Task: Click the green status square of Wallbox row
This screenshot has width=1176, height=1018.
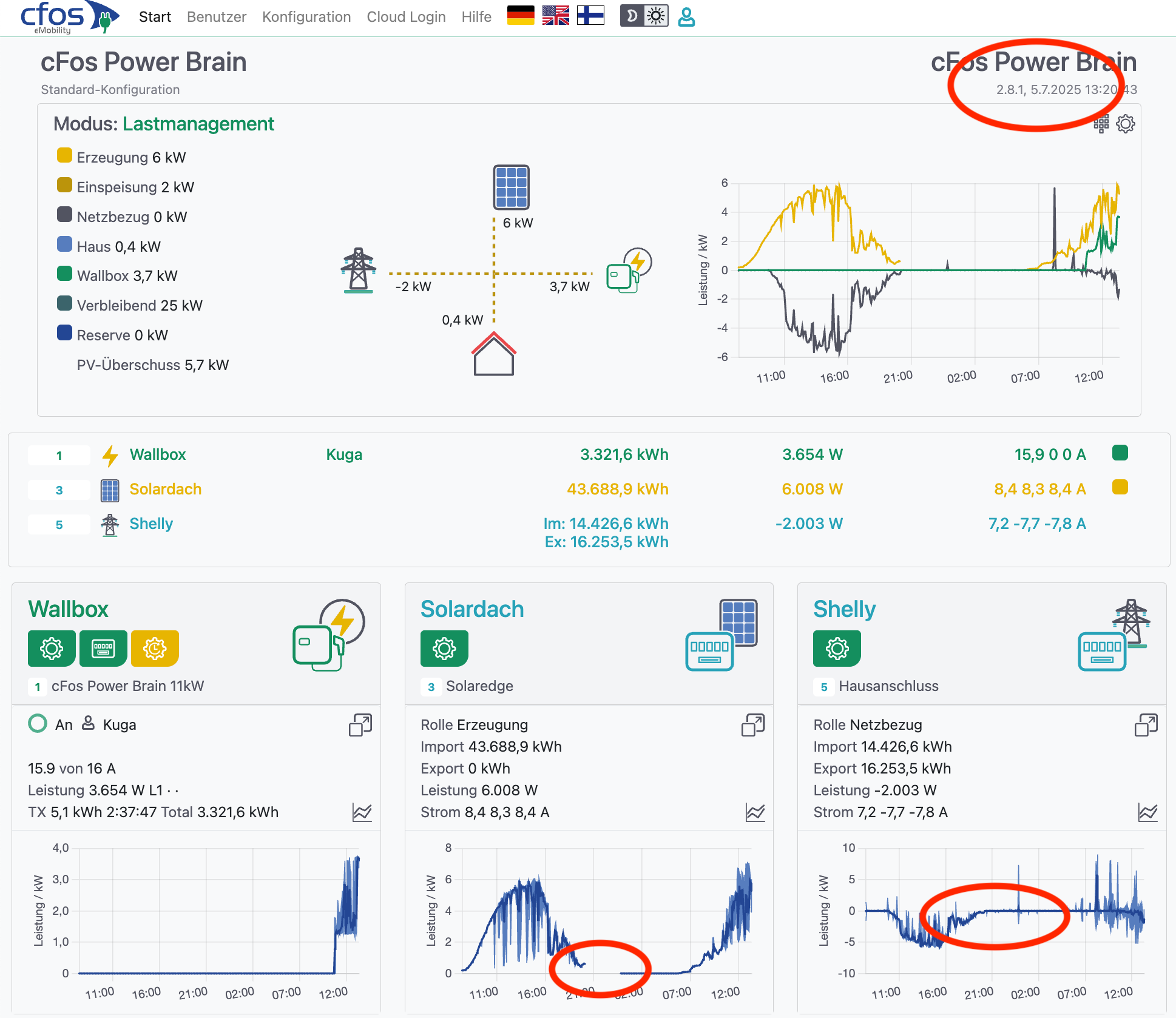Action: (x=1120, y=453)
